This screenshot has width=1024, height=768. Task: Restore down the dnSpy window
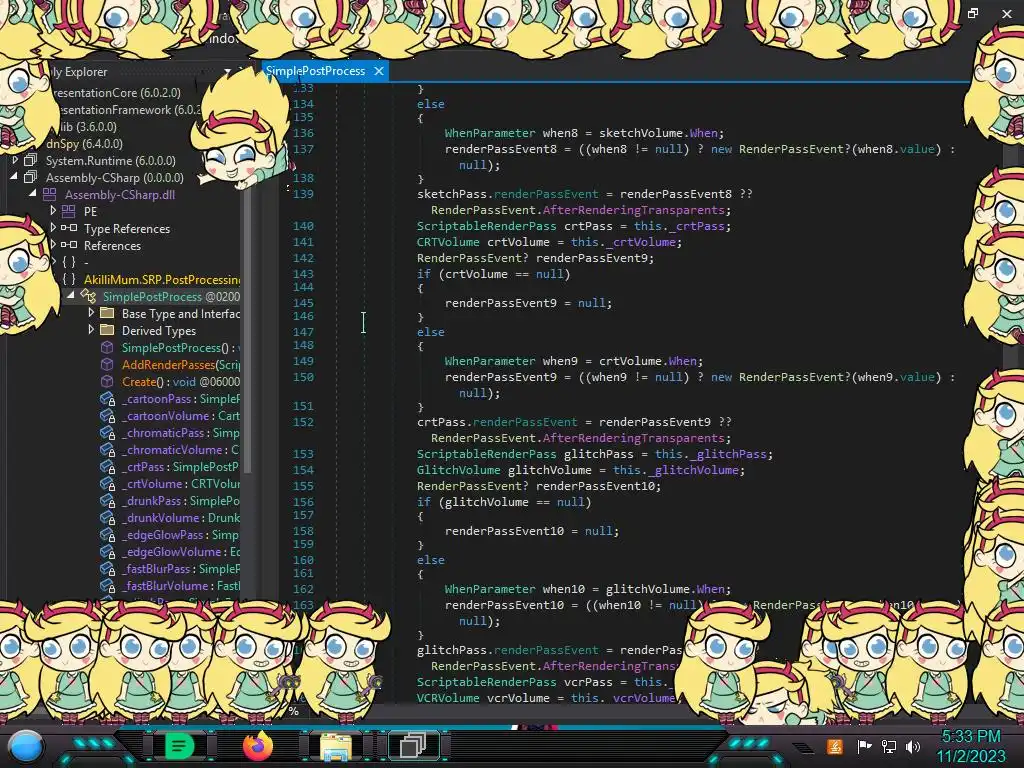[x=973, y=13]
